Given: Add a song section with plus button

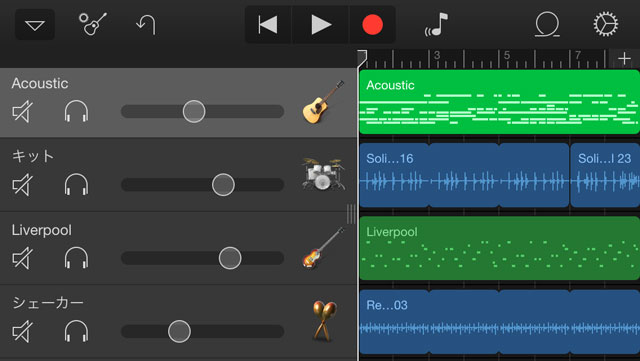Looking at the screenshot, I should [x=624, y=59].
